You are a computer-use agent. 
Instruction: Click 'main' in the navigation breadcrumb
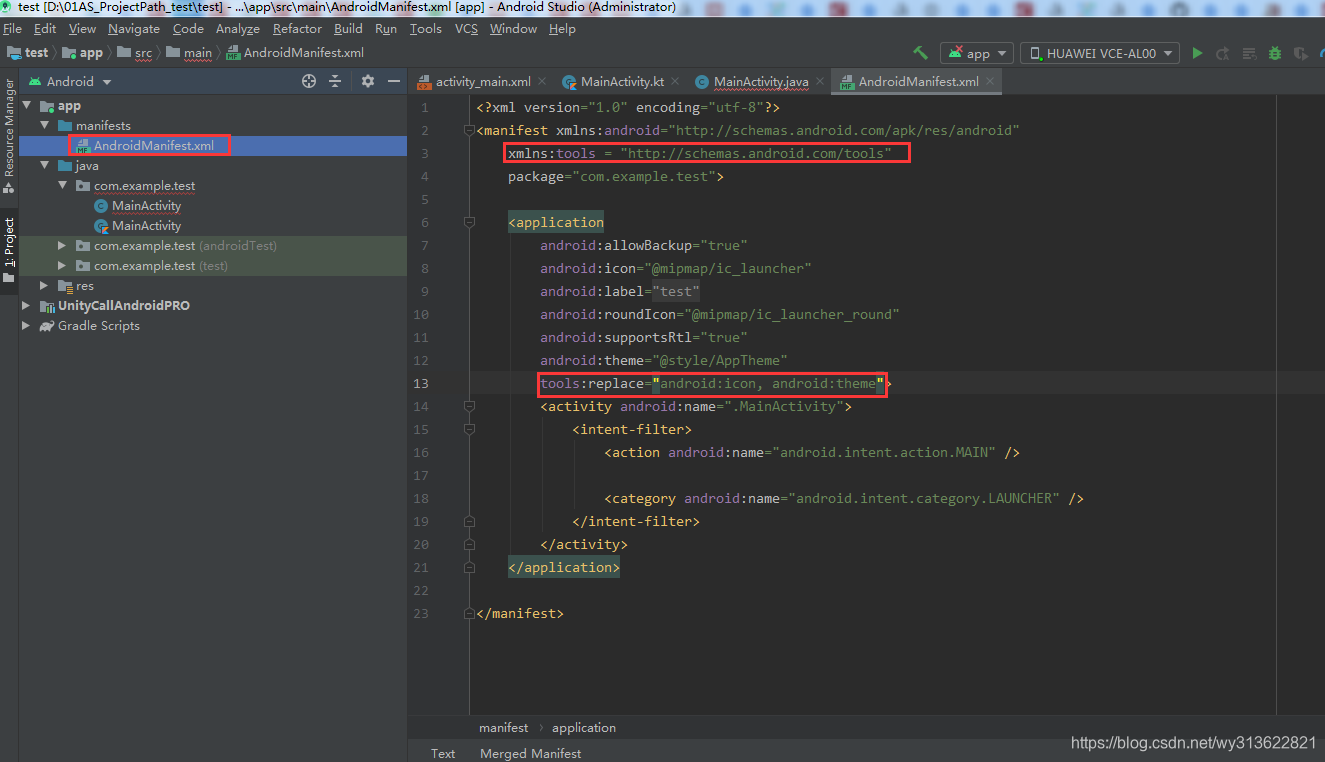[198, 53]
